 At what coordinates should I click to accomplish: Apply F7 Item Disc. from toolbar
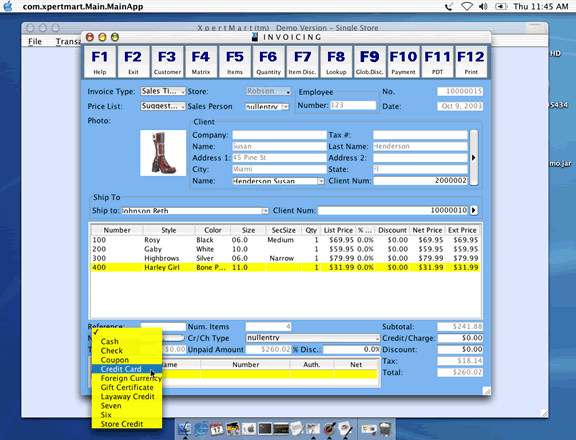[x=302, y=62]
